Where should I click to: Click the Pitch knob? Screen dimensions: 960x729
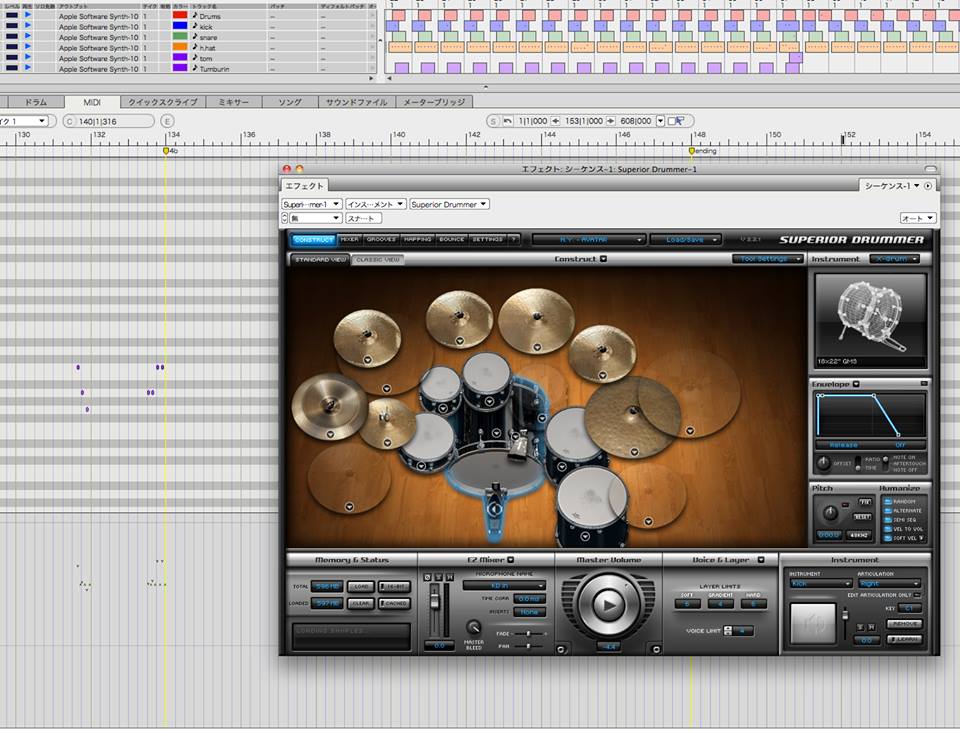pos(830,513)
